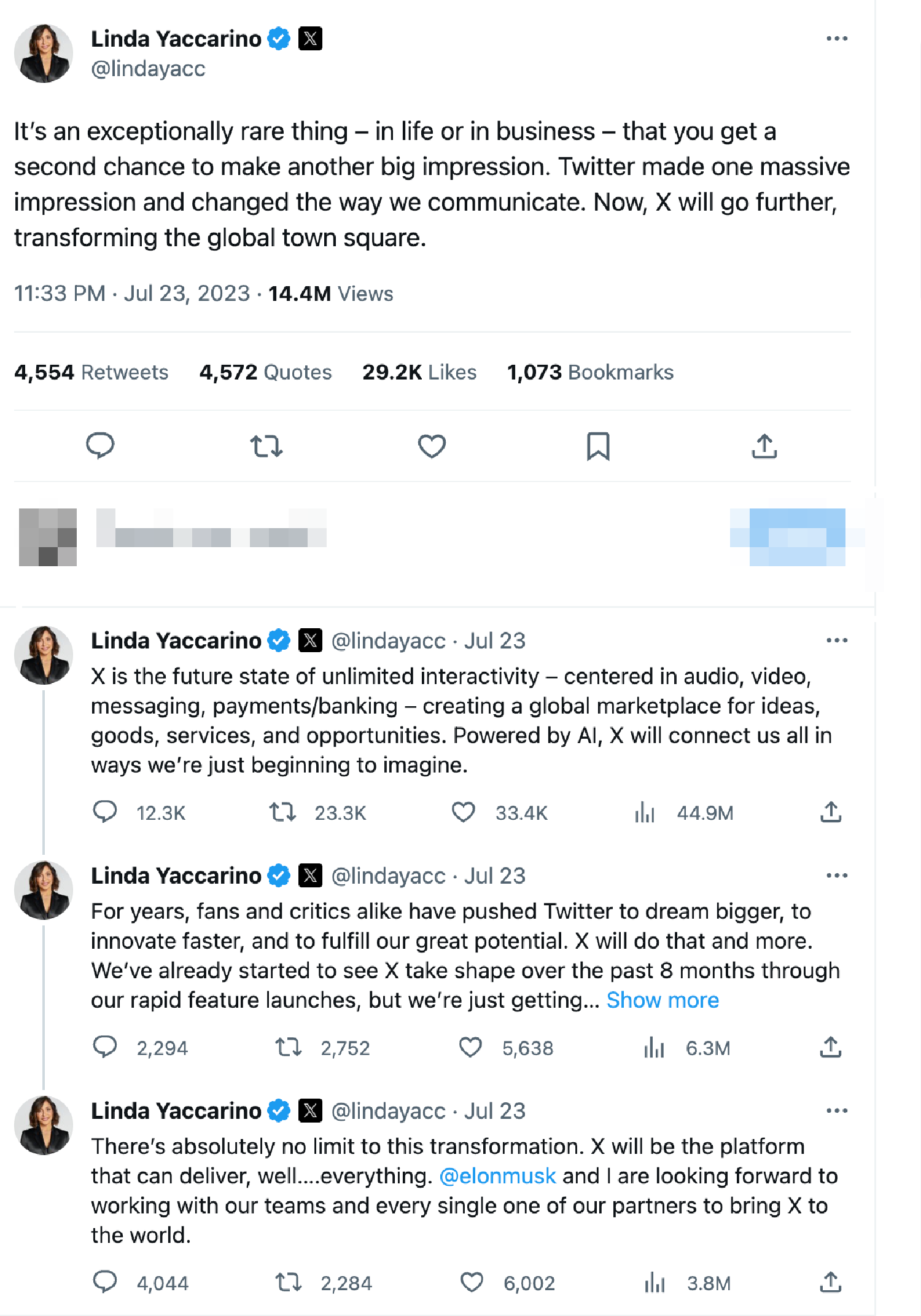Open more options on 'fans and critics' reply
The image size is (921, 1316).
click(836, 876)
